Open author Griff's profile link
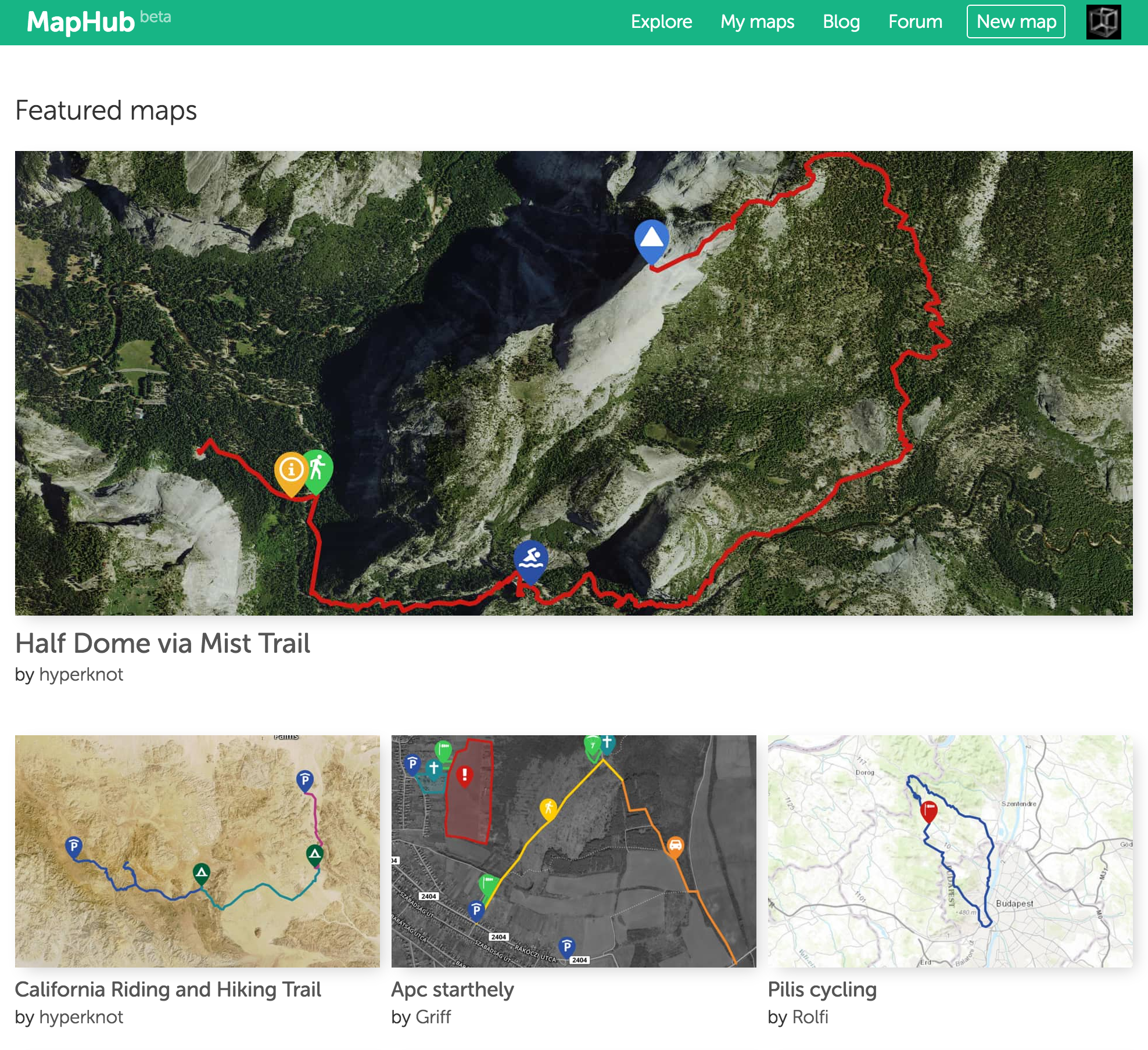Viewport: 1148px width, 1050px height. coord(433,1017)
